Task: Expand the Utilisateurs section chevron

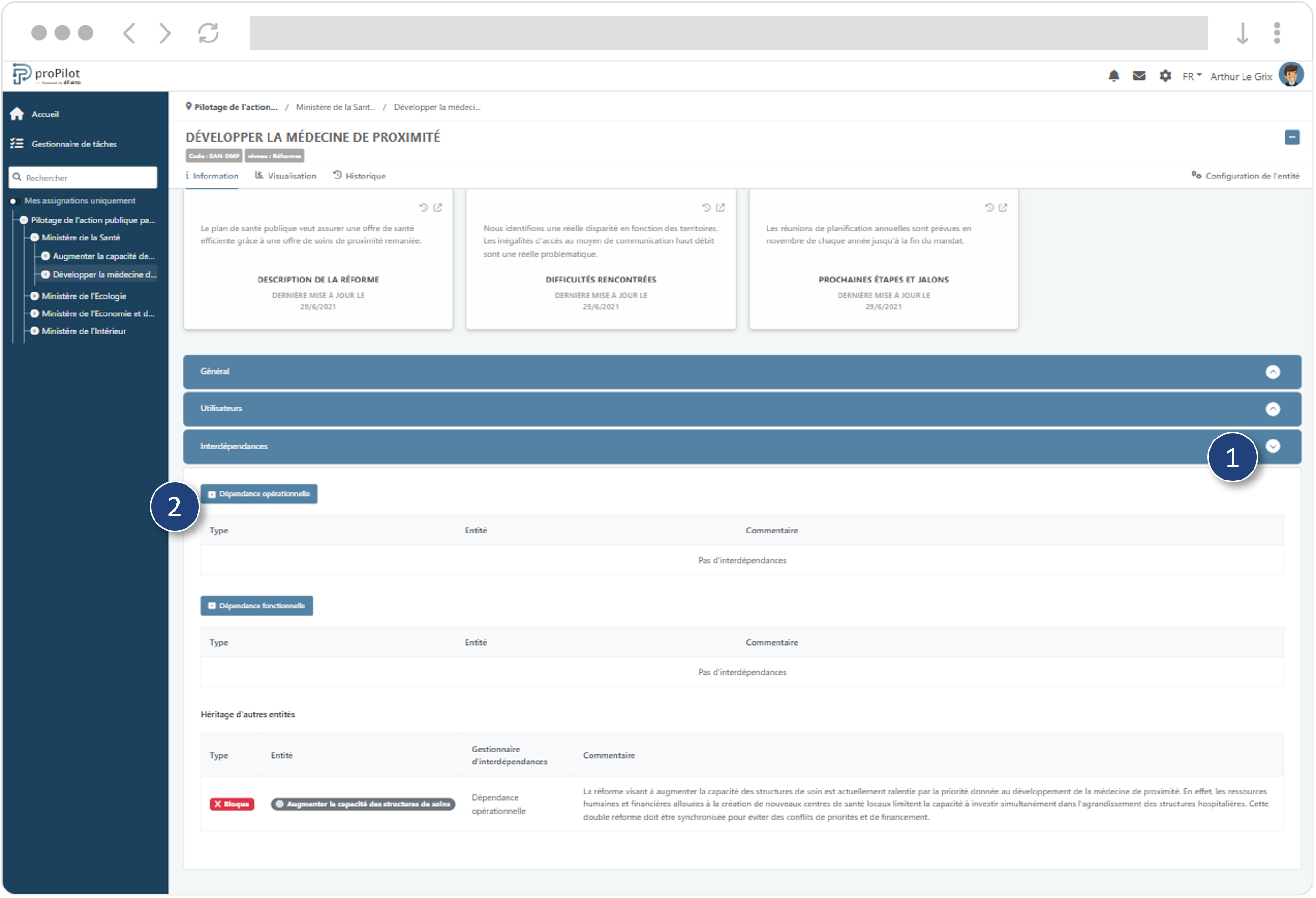Action: (x=1273, y=409)
